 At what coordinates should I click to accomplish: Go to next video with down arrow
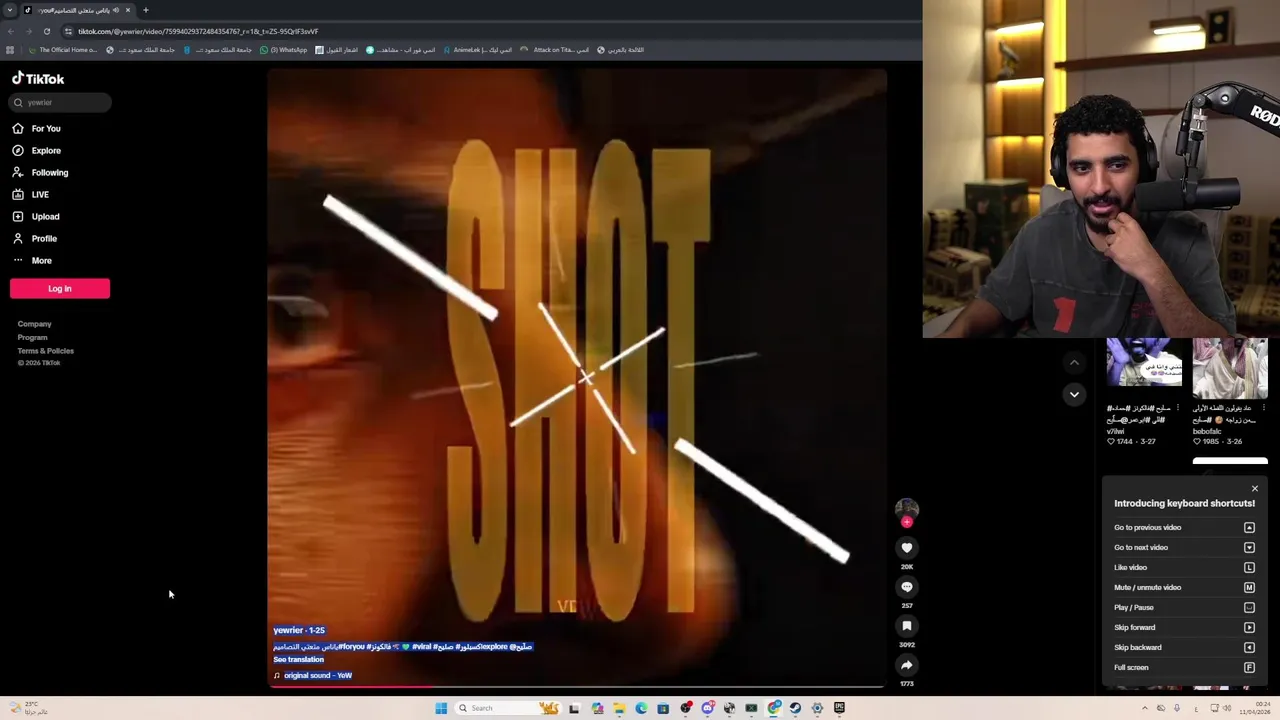click(1074, 394)
